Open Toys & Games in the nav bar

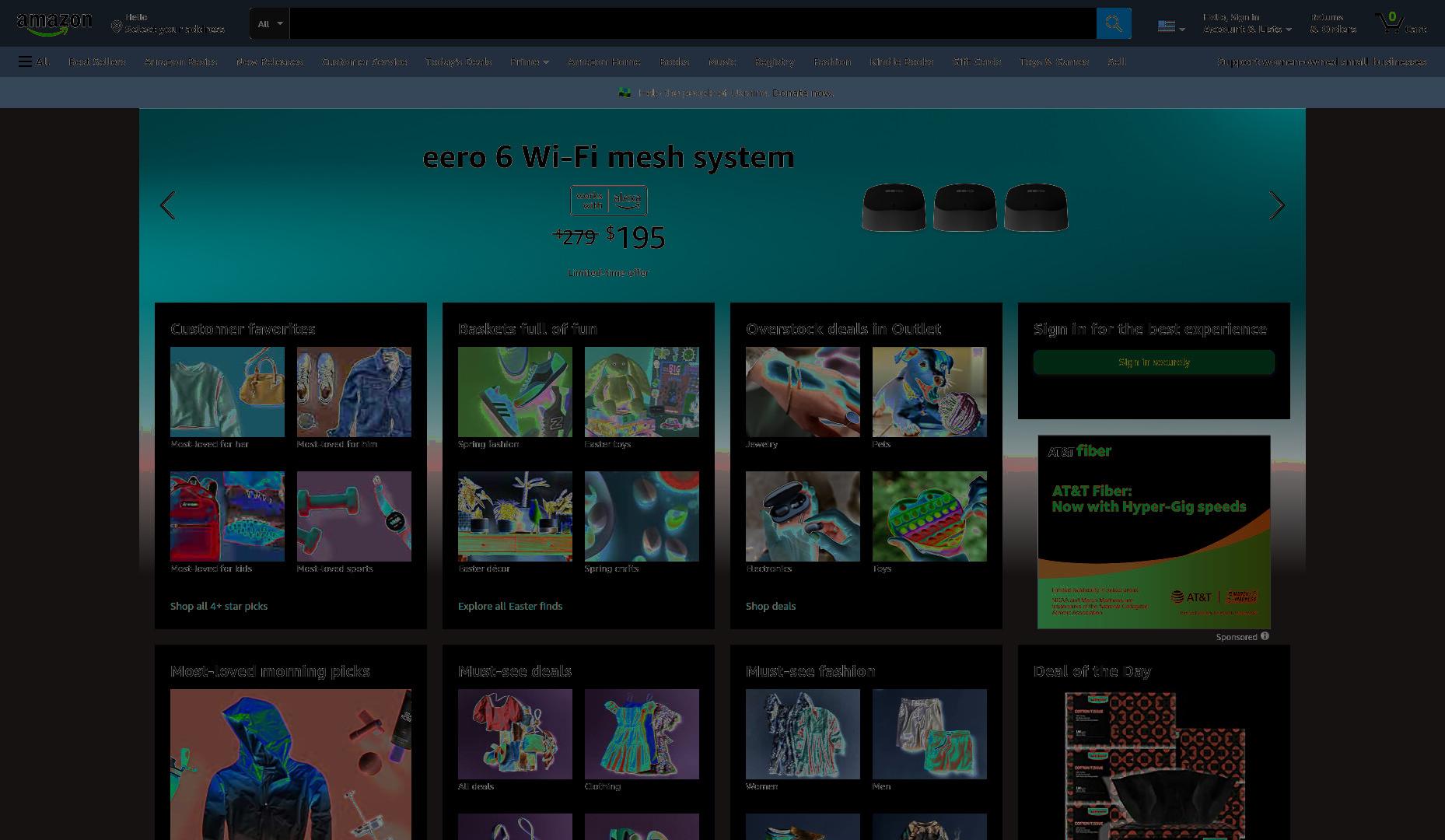pyautogui.click(x=1054, y=61)
